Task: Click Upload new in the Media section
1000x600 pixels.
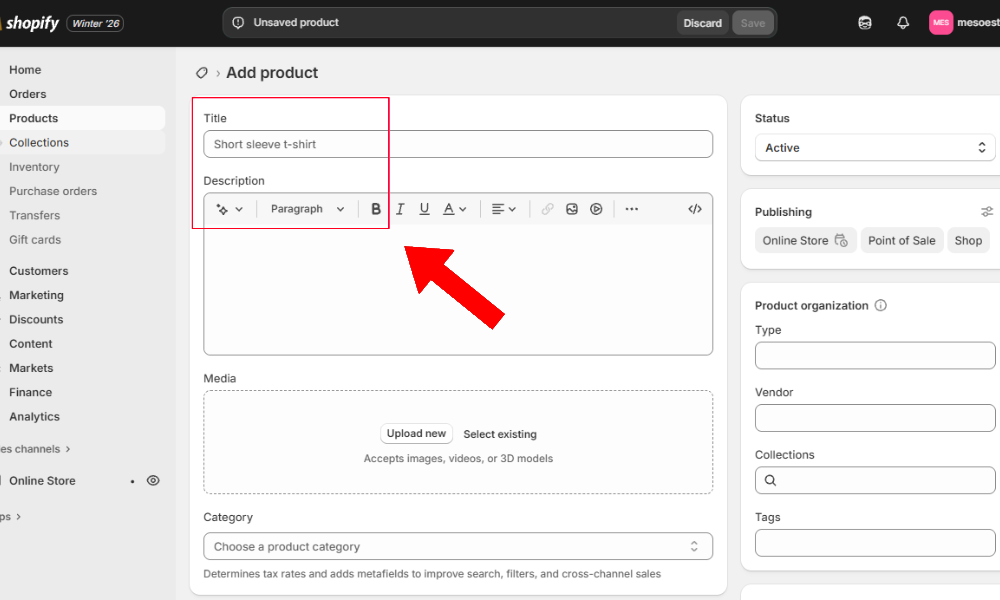Action: (x=416, y=433)
